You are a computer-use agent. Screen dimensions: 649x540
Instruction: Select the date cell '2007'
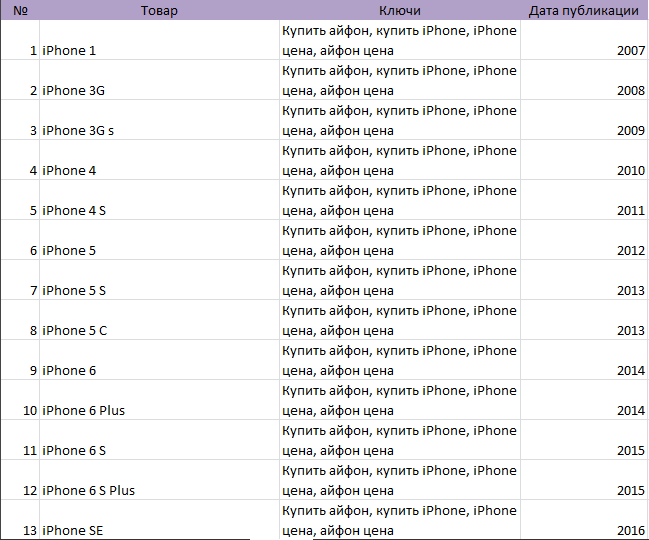click(x=584, y=40)
